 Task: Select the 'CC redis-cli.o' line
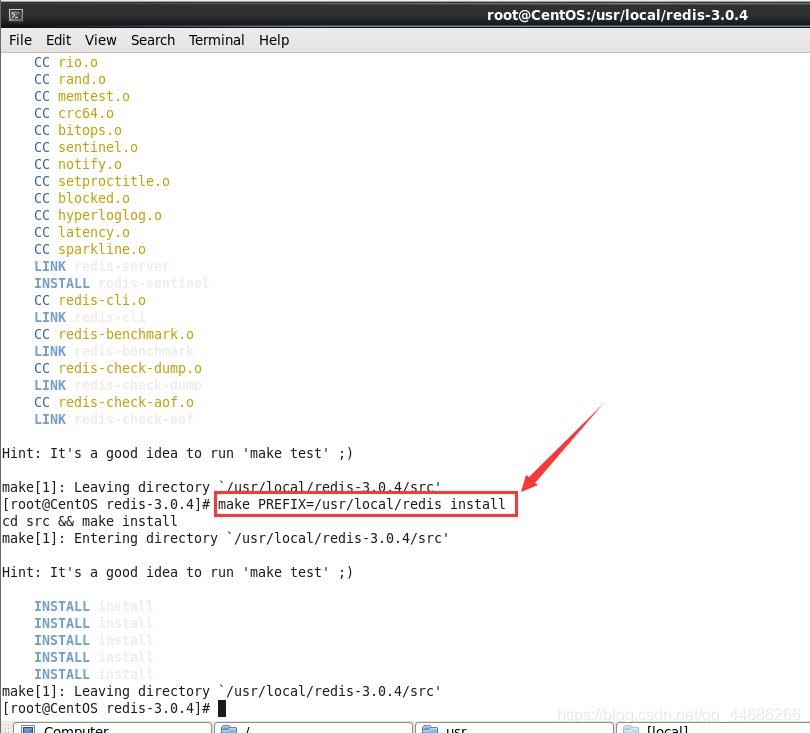point(90,301)
